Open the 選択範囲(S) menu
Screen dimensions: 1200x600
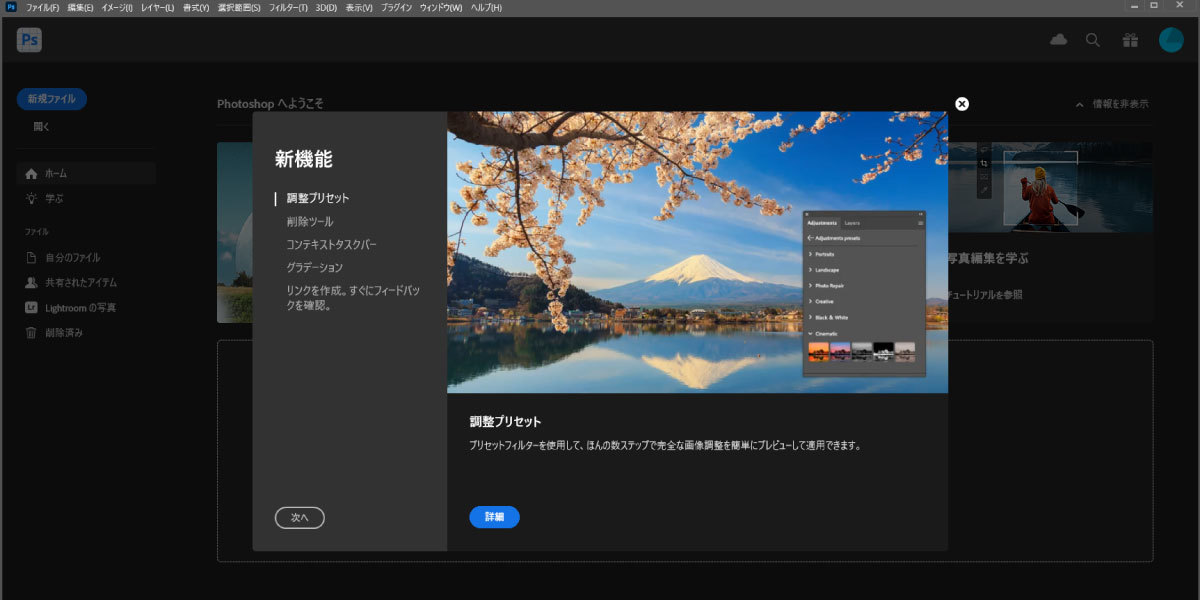[239, 8]
